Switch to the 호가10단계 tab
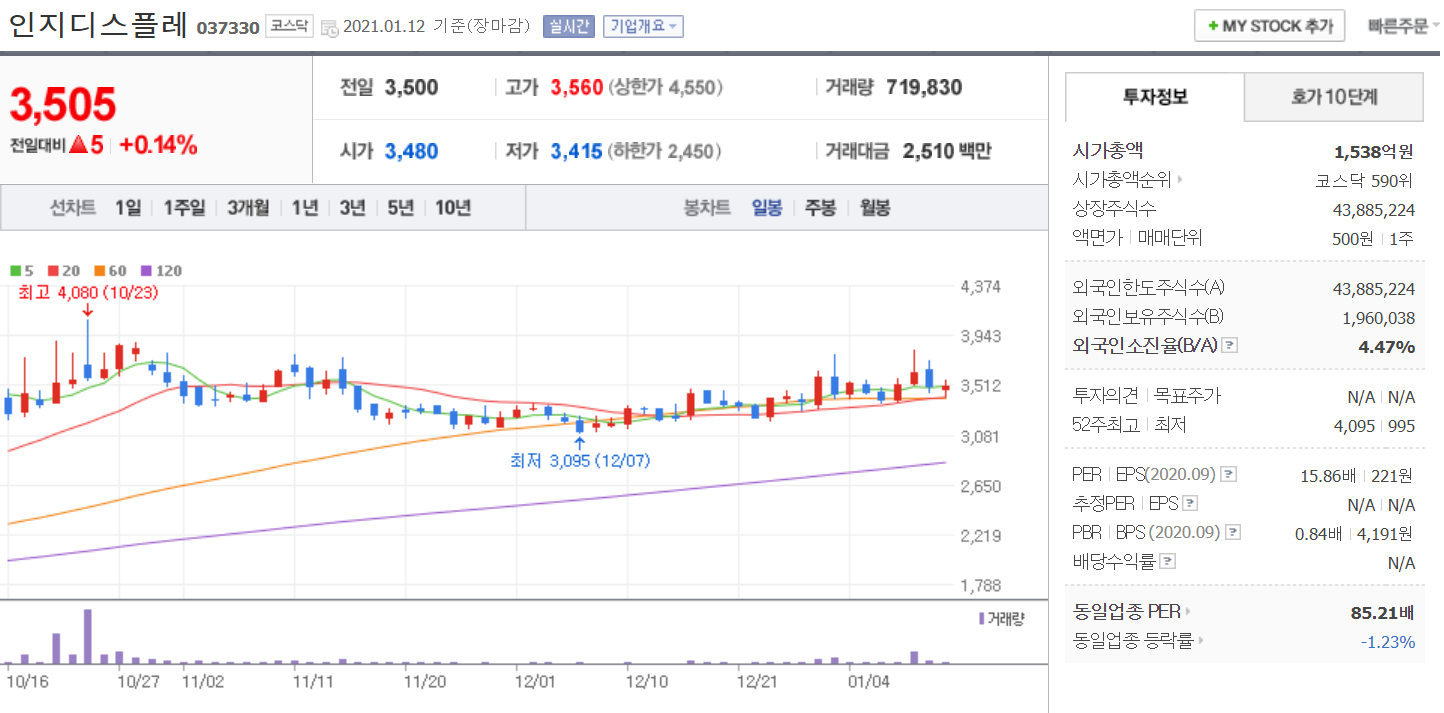The image size is (1444, 713). click(x=1333, y=97)
